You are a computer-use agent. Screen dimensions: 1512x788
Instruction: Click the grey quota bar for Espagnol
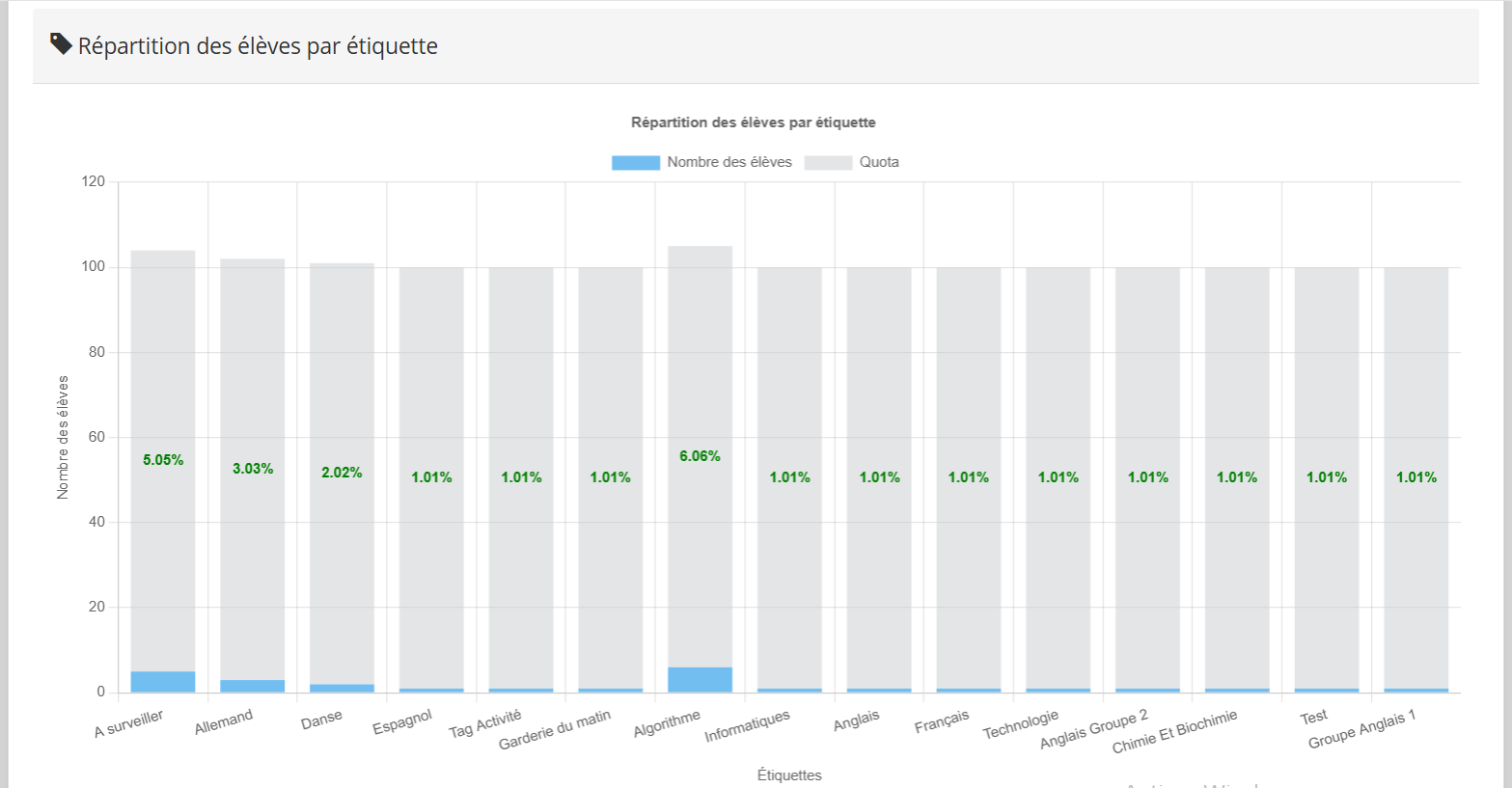pos(431,386)
